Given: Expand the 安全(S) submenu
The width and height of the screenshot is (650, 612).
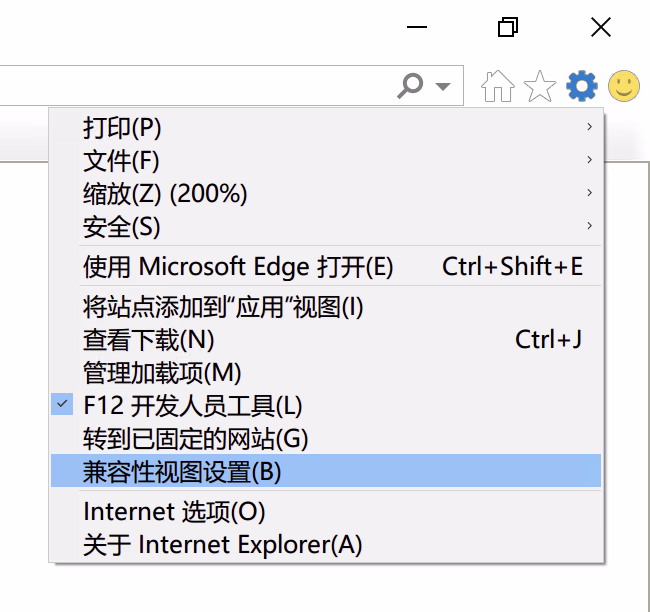Looking at the screenshot, I should click(x=121, y=227).
